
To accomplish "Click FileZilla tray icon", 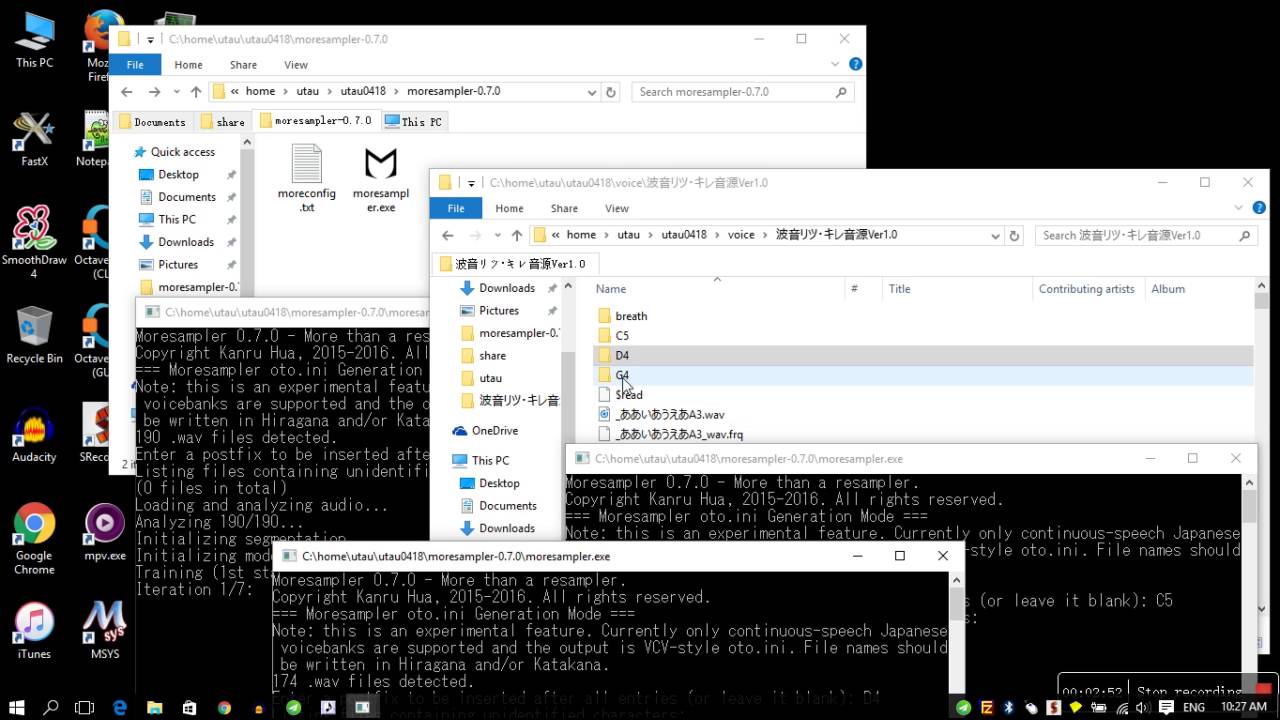I will pyautogui.click(x=986, y=707).
